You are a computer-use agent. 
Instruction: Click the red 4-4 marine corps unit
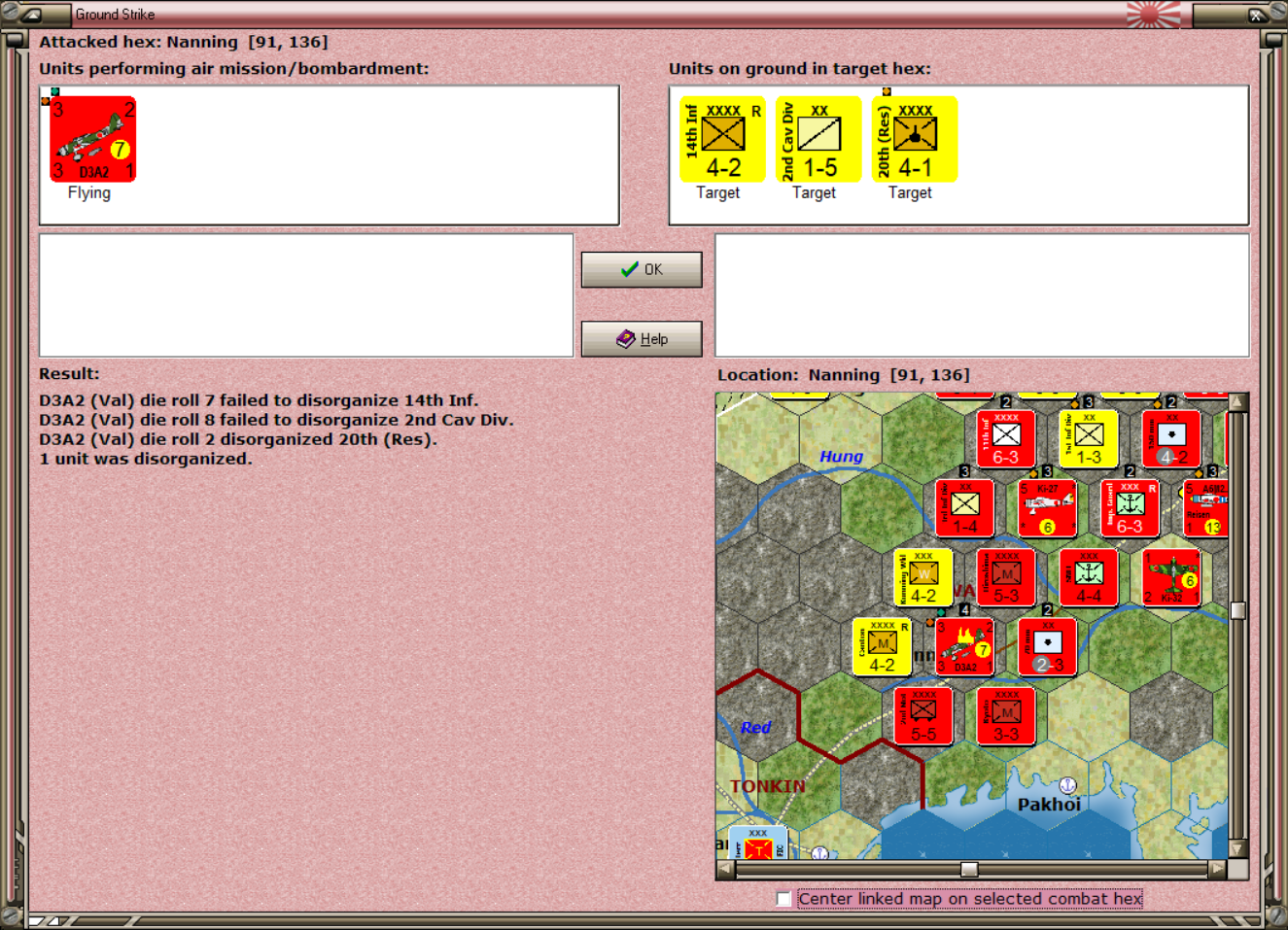click(1089, 577)
